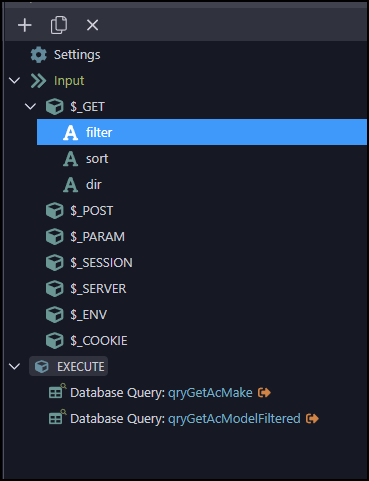This screenshot has width=369, height=481.
Task: Click the EXECUTE step button
Action: click(68, 366)
